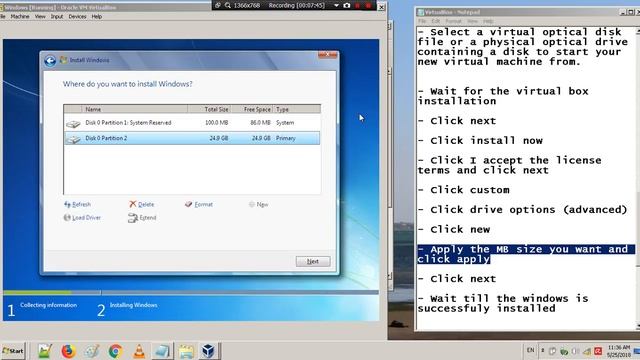Open the File menu in Notepad
Screen dimensions: 640x360
tap(422, 21)
